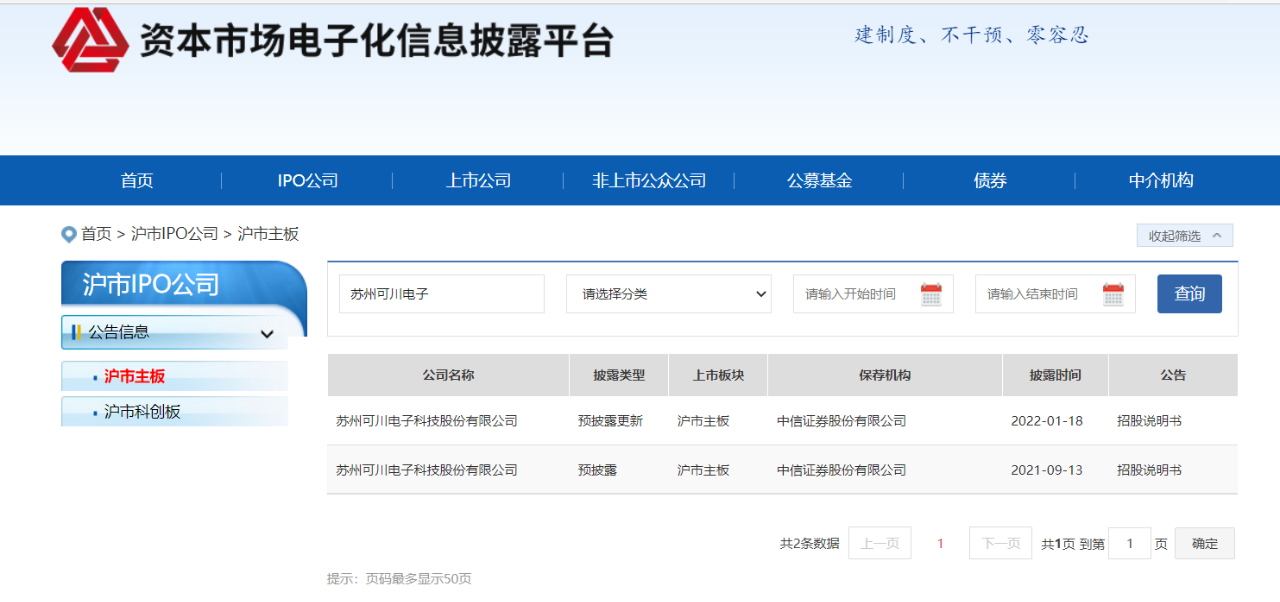This screenshot has height=602, width=1280.
Task: Click the 公司名称 column header
Action: 448,375
